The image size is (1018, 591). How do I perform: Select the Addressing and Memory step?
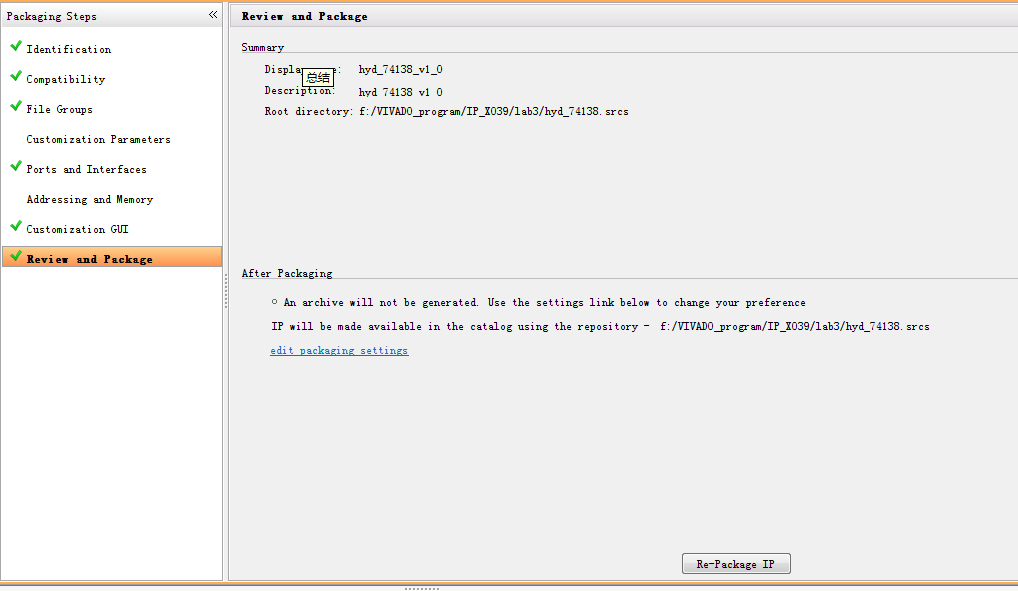coord(90,199)
